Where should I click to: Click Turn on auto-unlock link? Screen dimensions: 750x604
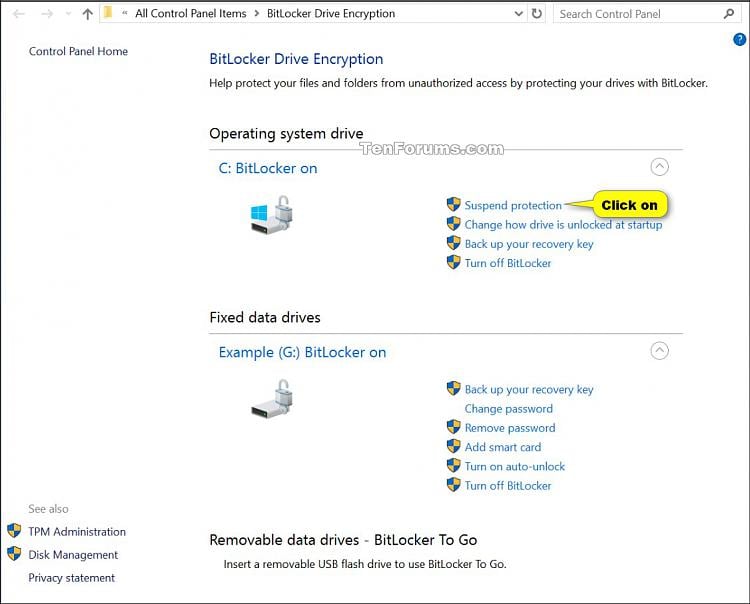[x=515, y=466]
